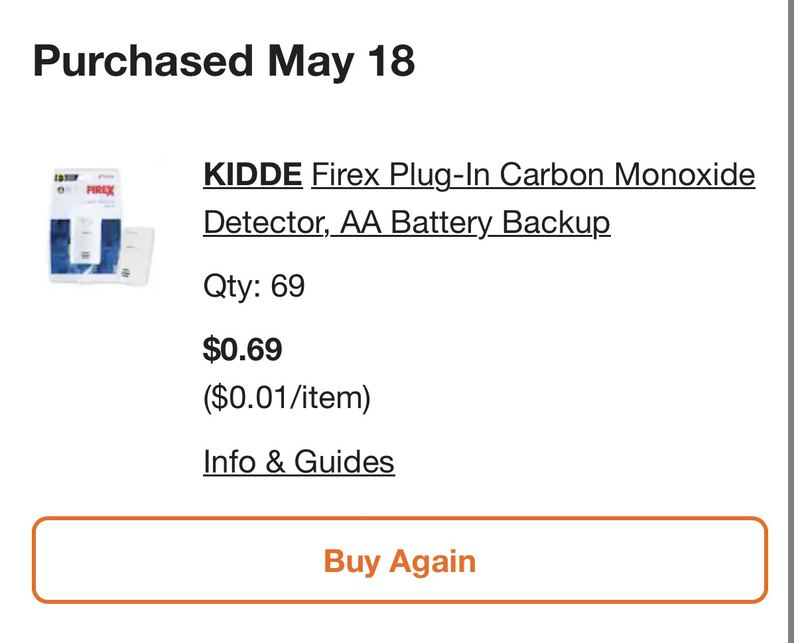Open the Info & Guides link
Viewport: 800px width, 643px height.
(298, 462)
